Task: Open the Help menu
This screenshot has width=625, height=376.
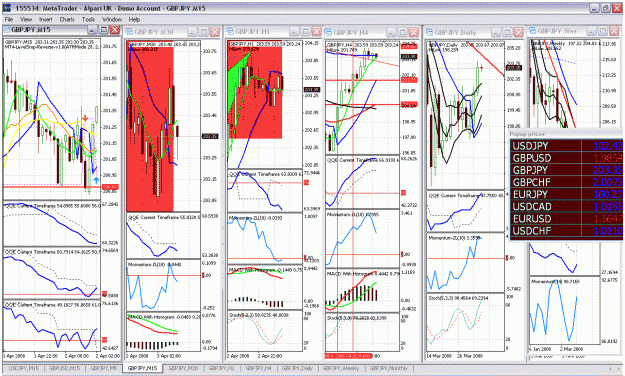Action: 134,19
